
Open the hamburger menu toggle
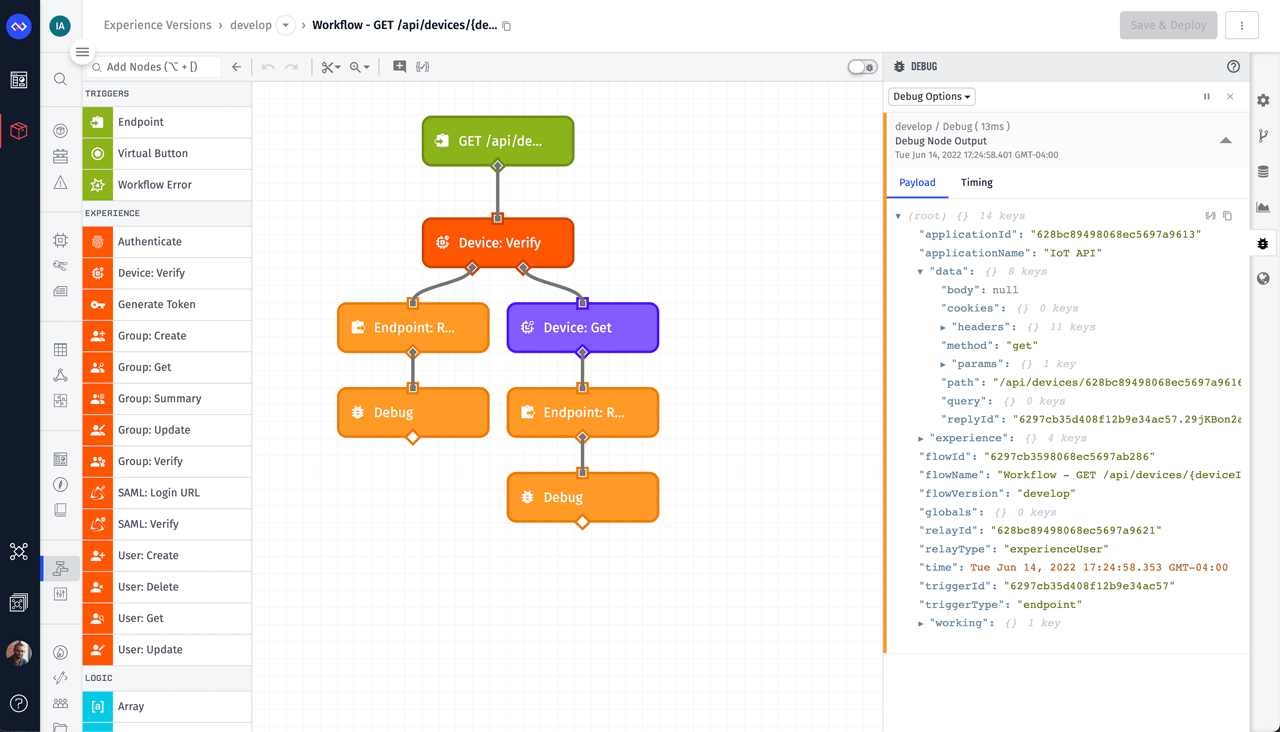pos(82,52)
